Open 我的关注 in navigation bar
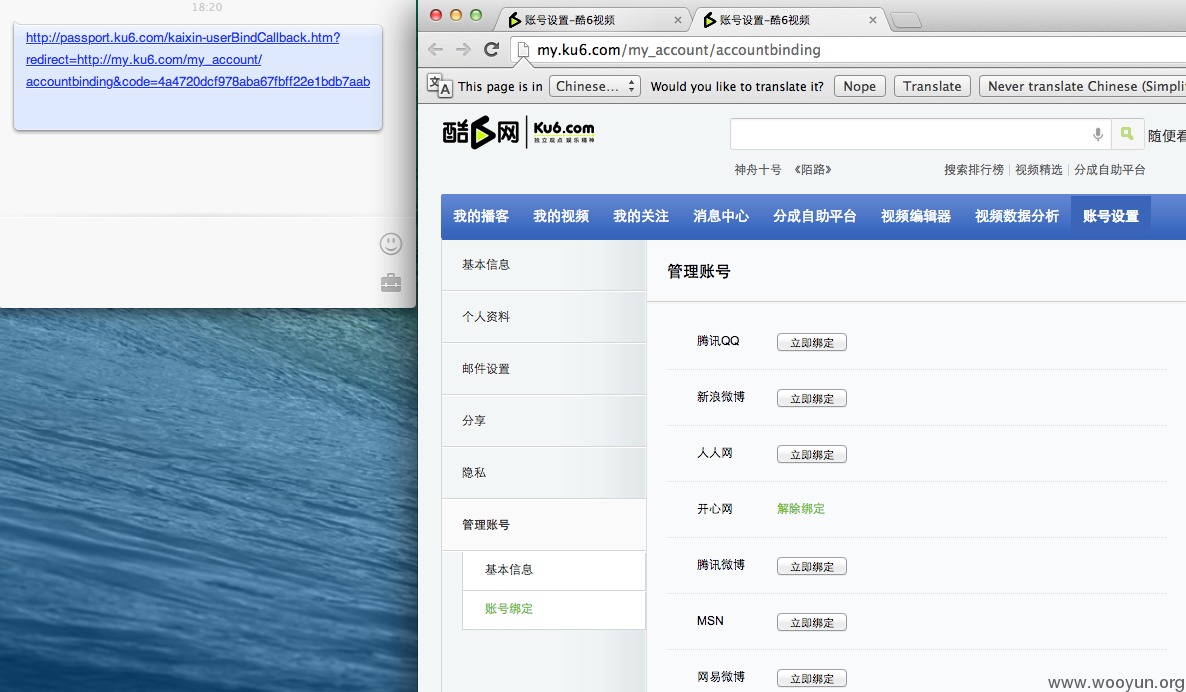This screenshot has height=692, width=1186. [x=641, y=216]
